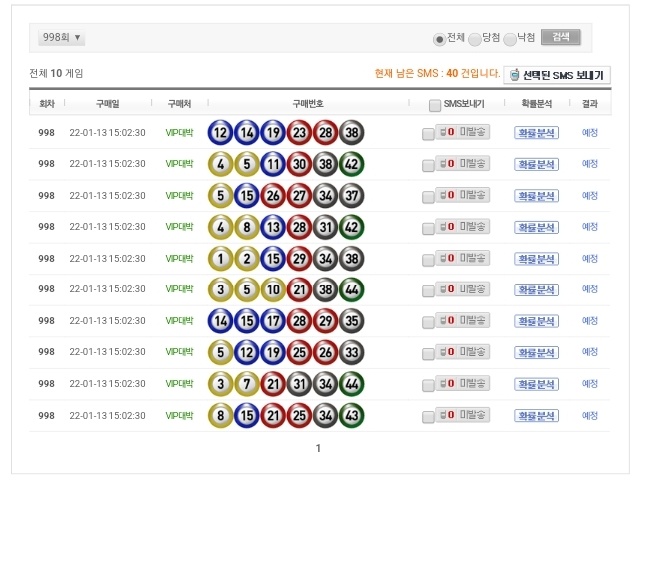Image resolution: width=670 pixels, height=570 pixels.
Task: Go to page 1 in pagination
Action: point(319,448)
